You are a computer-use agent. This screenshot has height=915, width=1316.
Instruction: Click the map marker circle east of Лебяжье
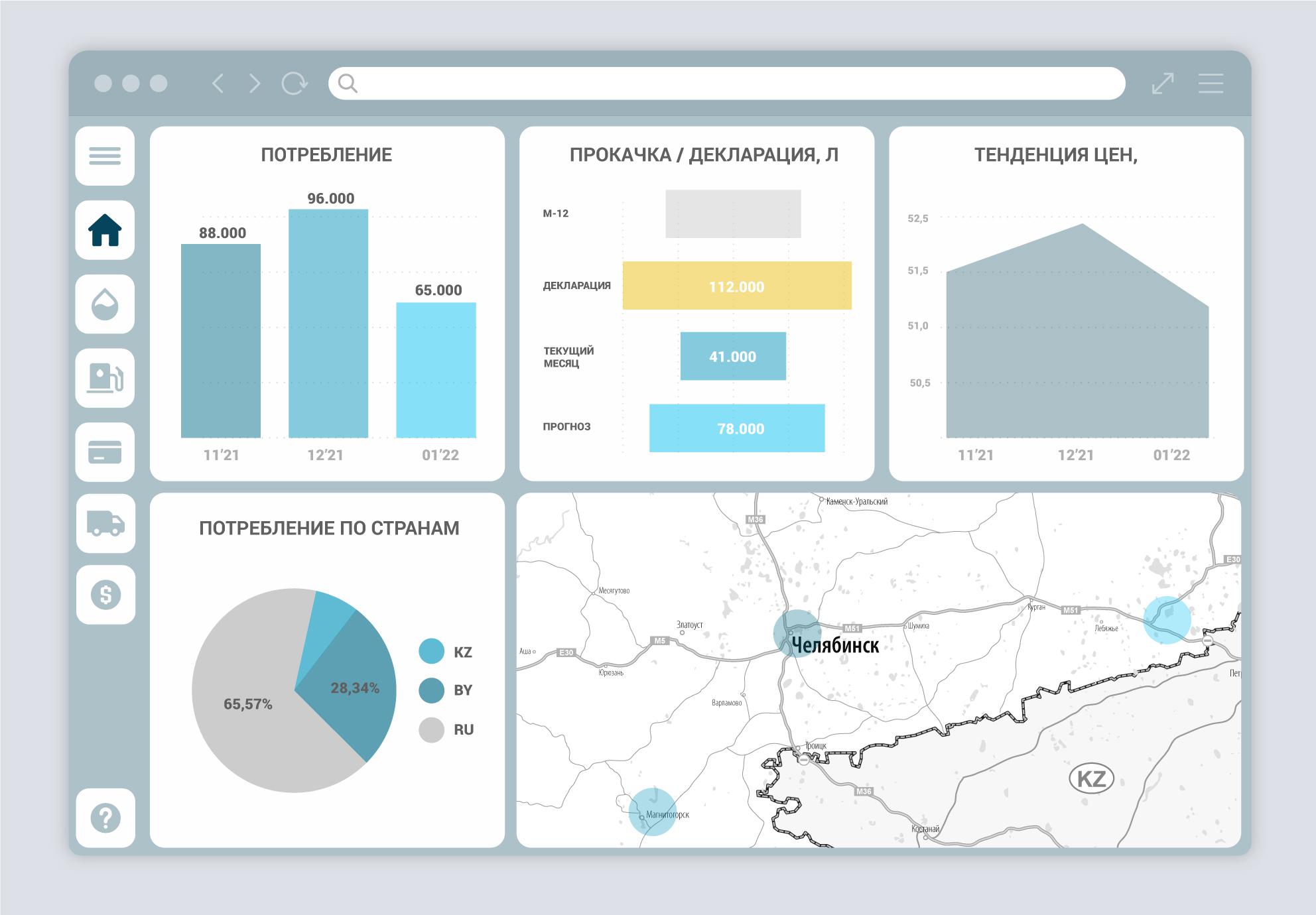1167,620
